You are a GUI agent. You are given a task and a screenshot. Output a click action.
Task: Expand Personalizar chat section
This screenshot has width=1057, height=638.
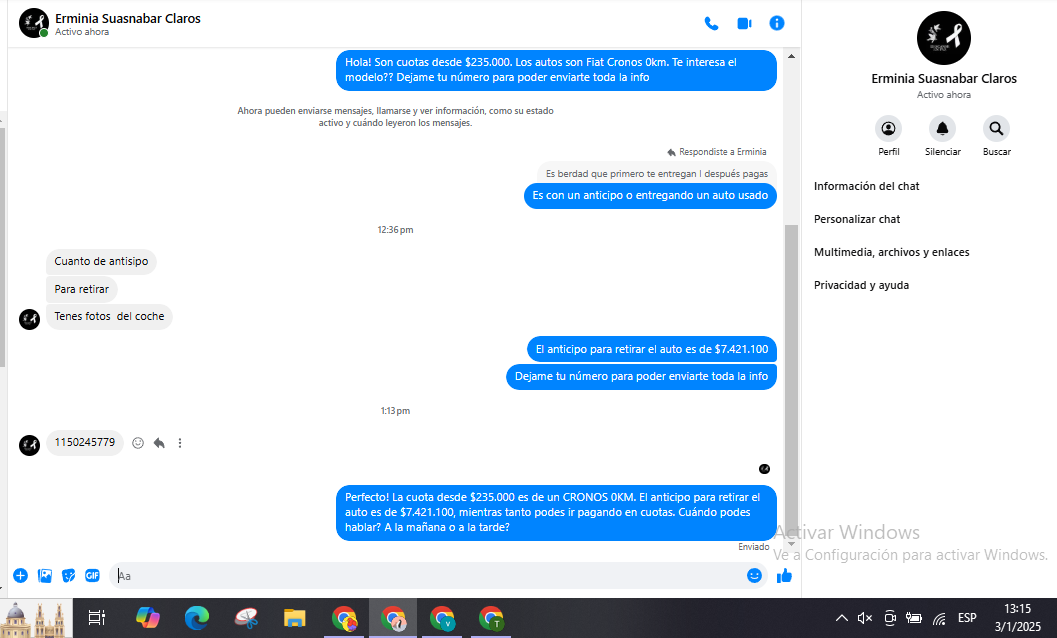(x=857, y=219)
